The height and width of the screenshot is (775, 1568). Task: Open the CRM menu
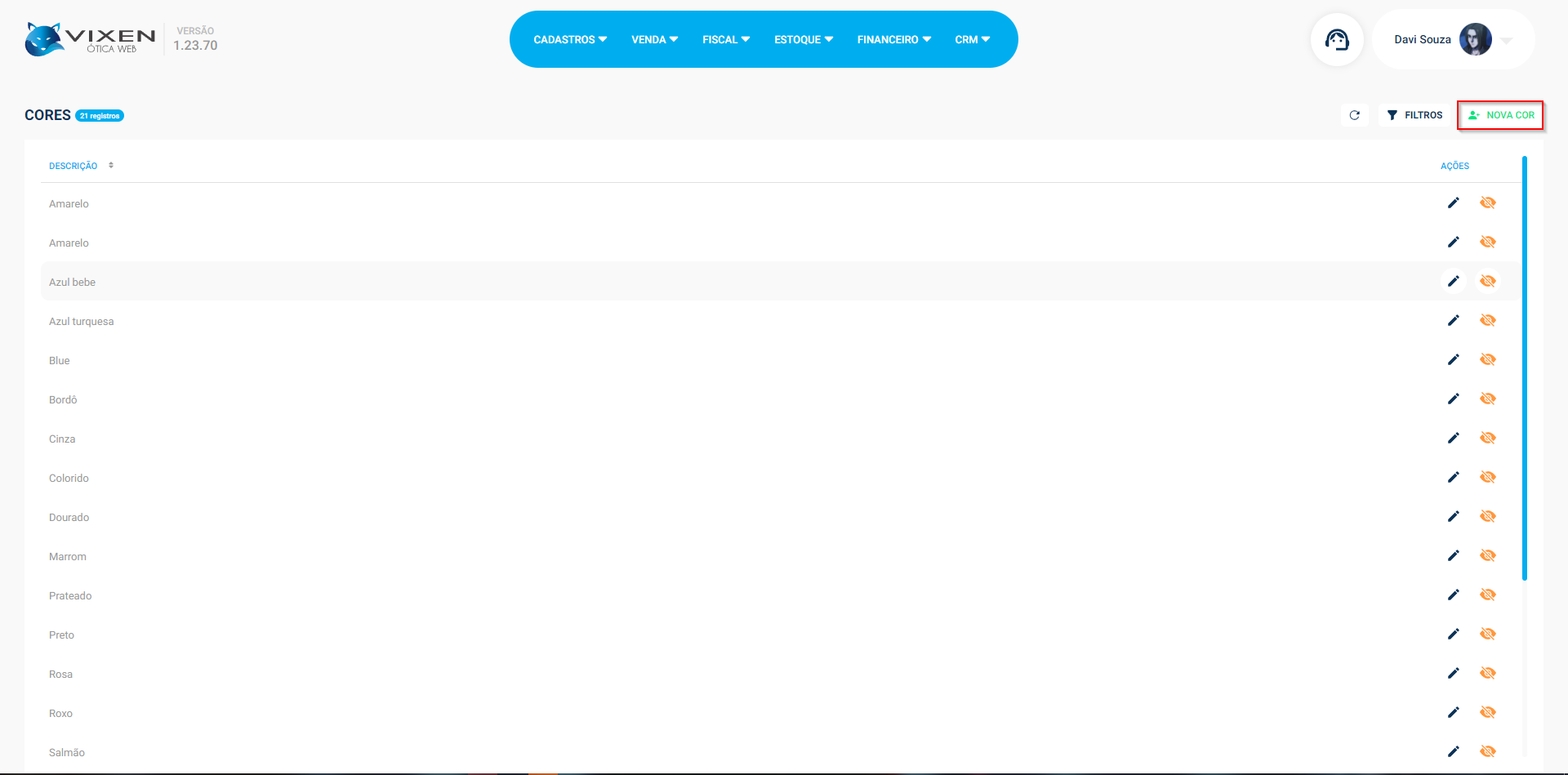tap(972, 39)
